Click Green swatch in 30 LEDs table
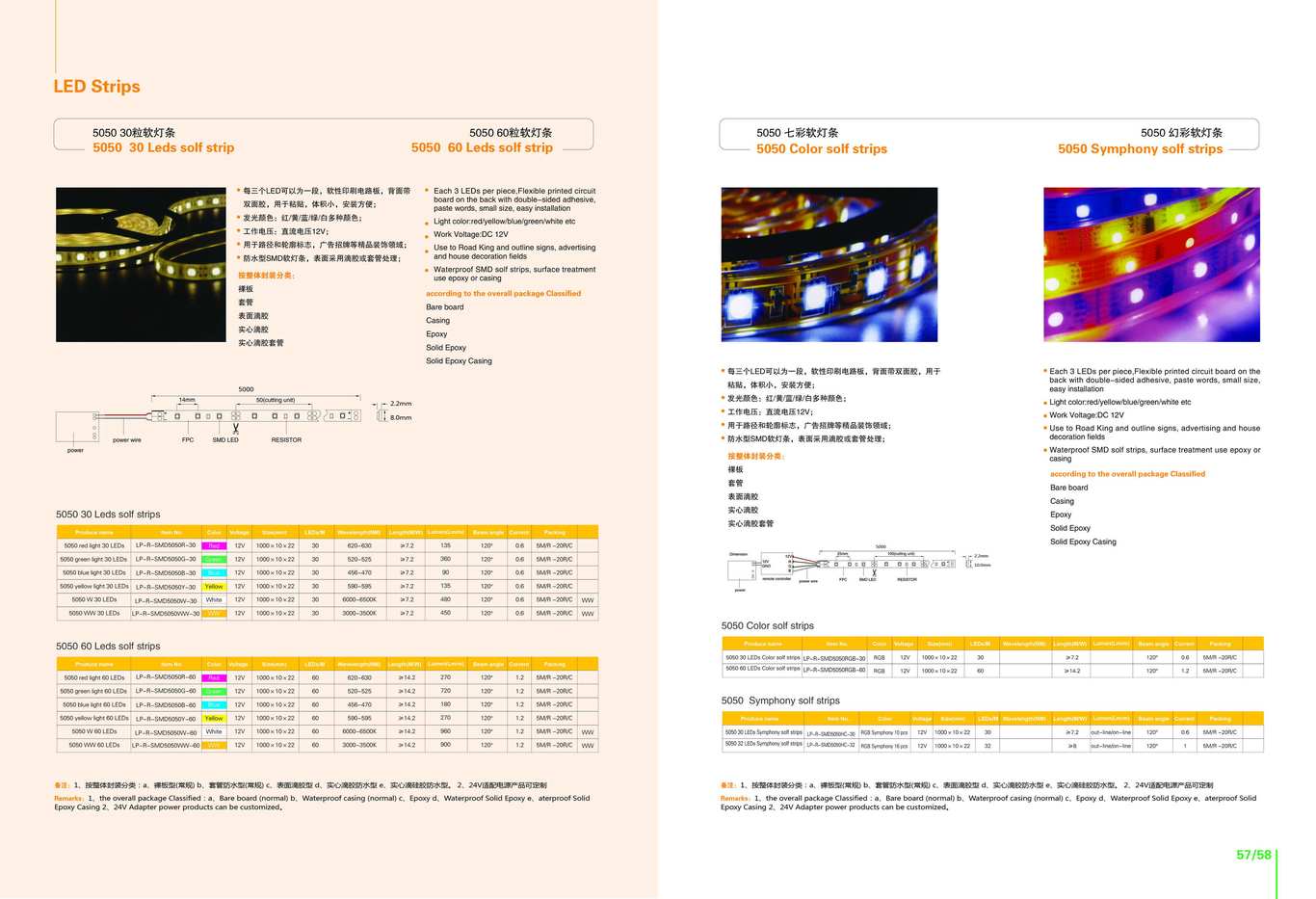 point(214,559)
